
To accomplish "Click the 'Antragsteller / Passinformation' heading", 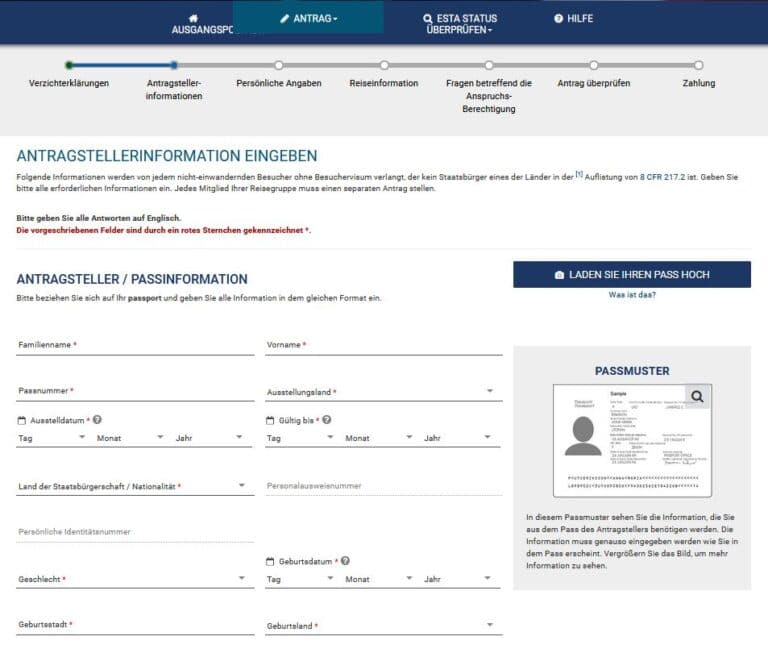I will click(x=132, y=279).
